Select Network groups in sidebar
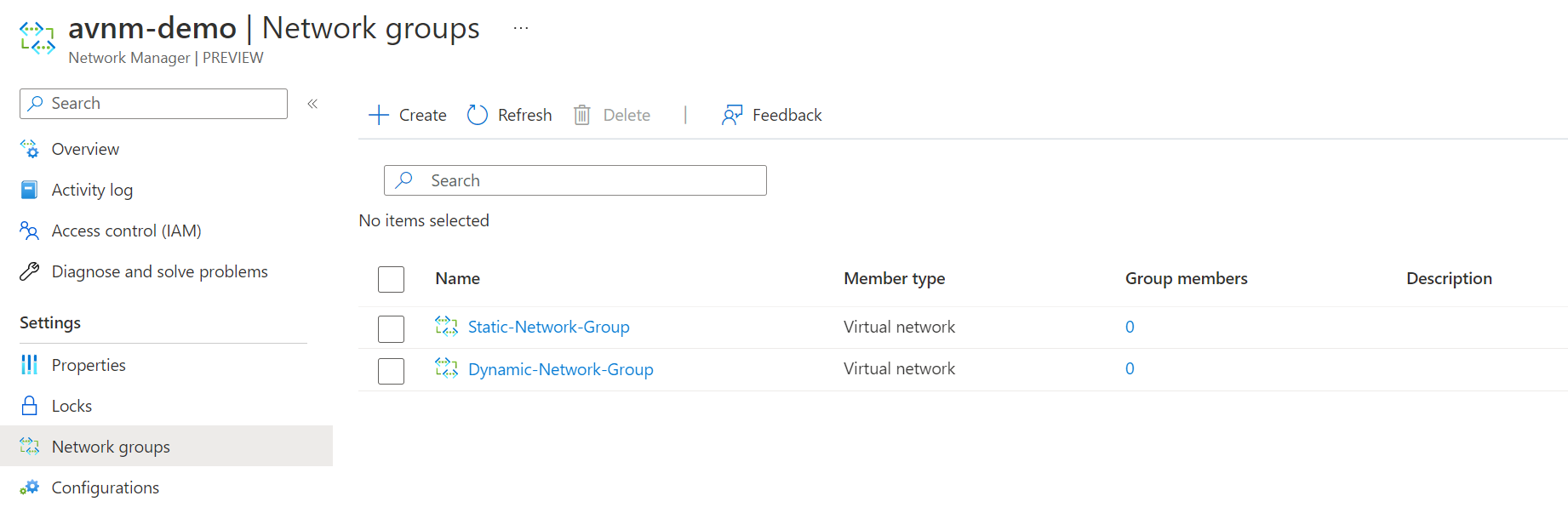Screen dimensions: 1568x513 pyautogui.click(x=166, y=446)
